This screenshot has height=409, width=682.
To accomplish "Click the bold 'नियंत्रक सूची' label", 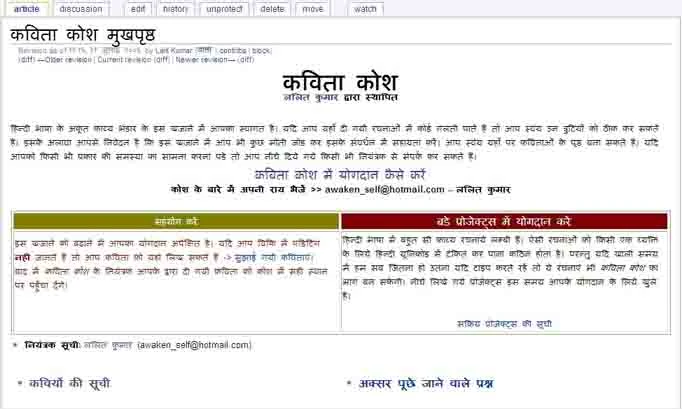I will [52, 345].
